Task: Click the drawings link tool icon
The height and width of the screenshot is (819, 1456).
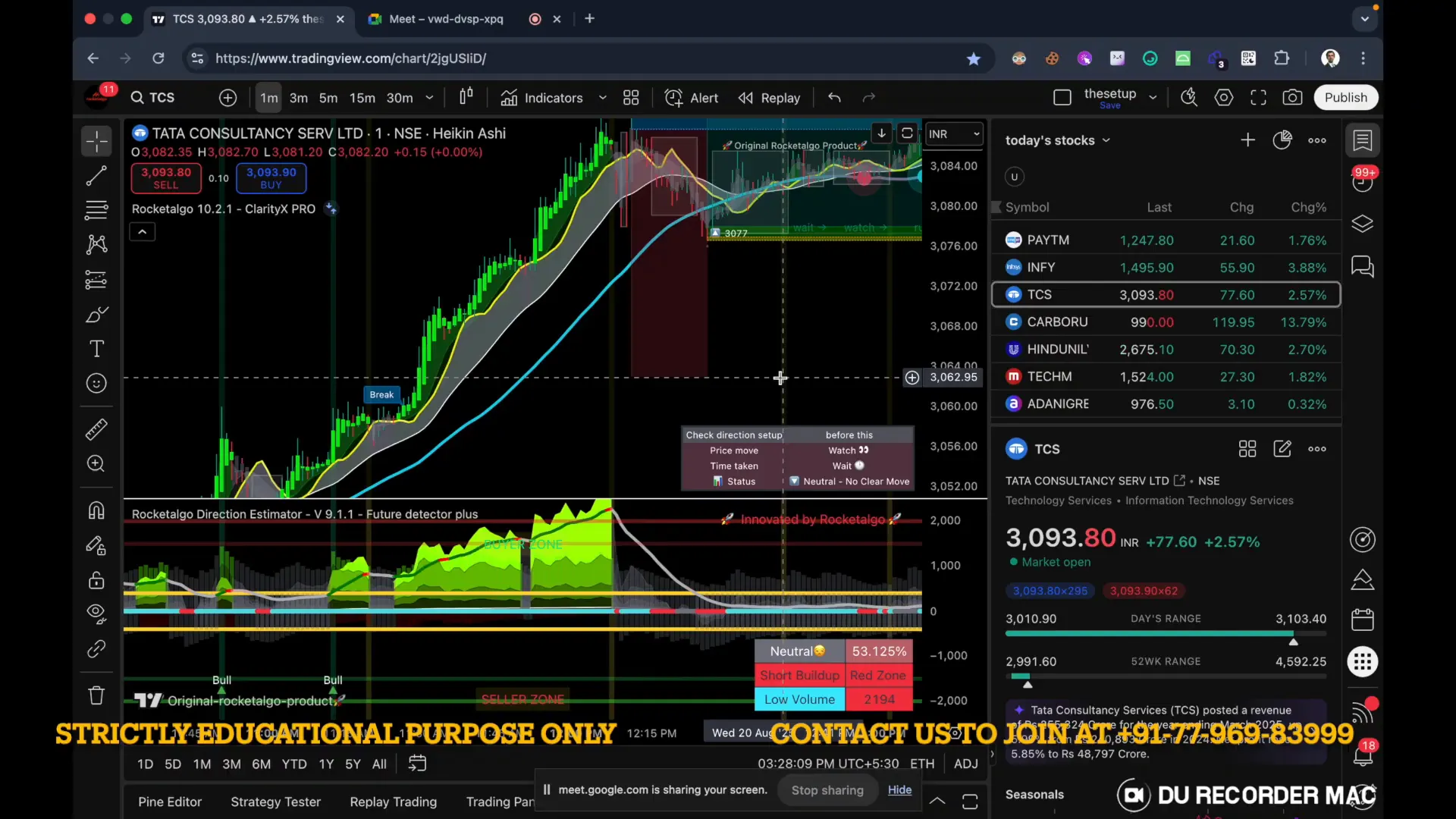Action: point(96,649)
